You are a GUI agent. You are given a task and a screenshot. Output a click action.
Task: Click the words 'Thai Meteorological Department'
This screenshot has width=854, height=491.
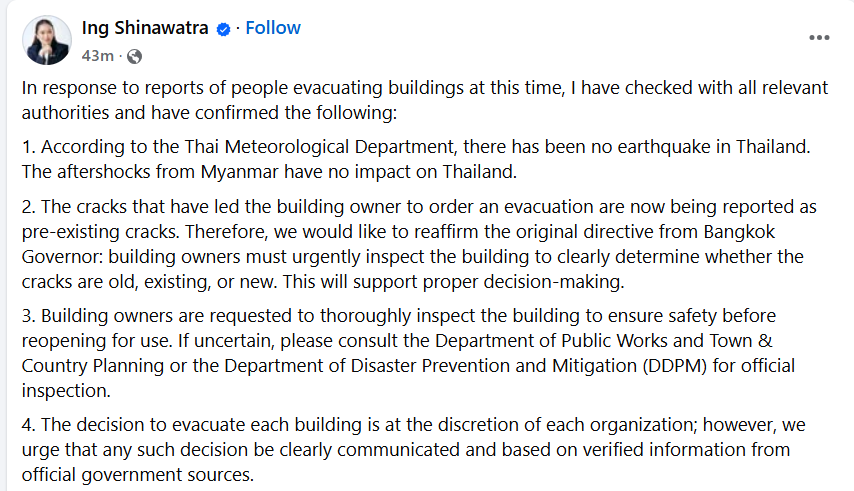319,147
